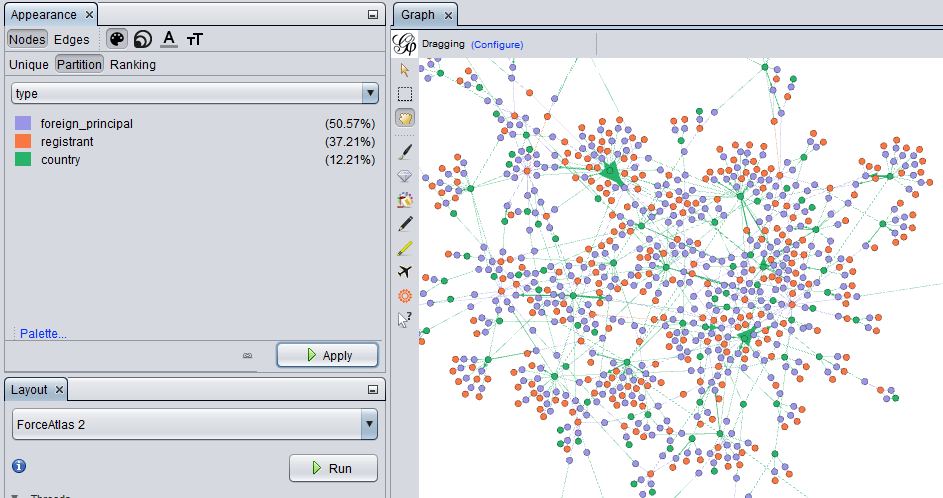Image resolution: width=943 pixels, height=498 pixels.
Task: Toggle Edges element selection
Action: click(71, 40)
